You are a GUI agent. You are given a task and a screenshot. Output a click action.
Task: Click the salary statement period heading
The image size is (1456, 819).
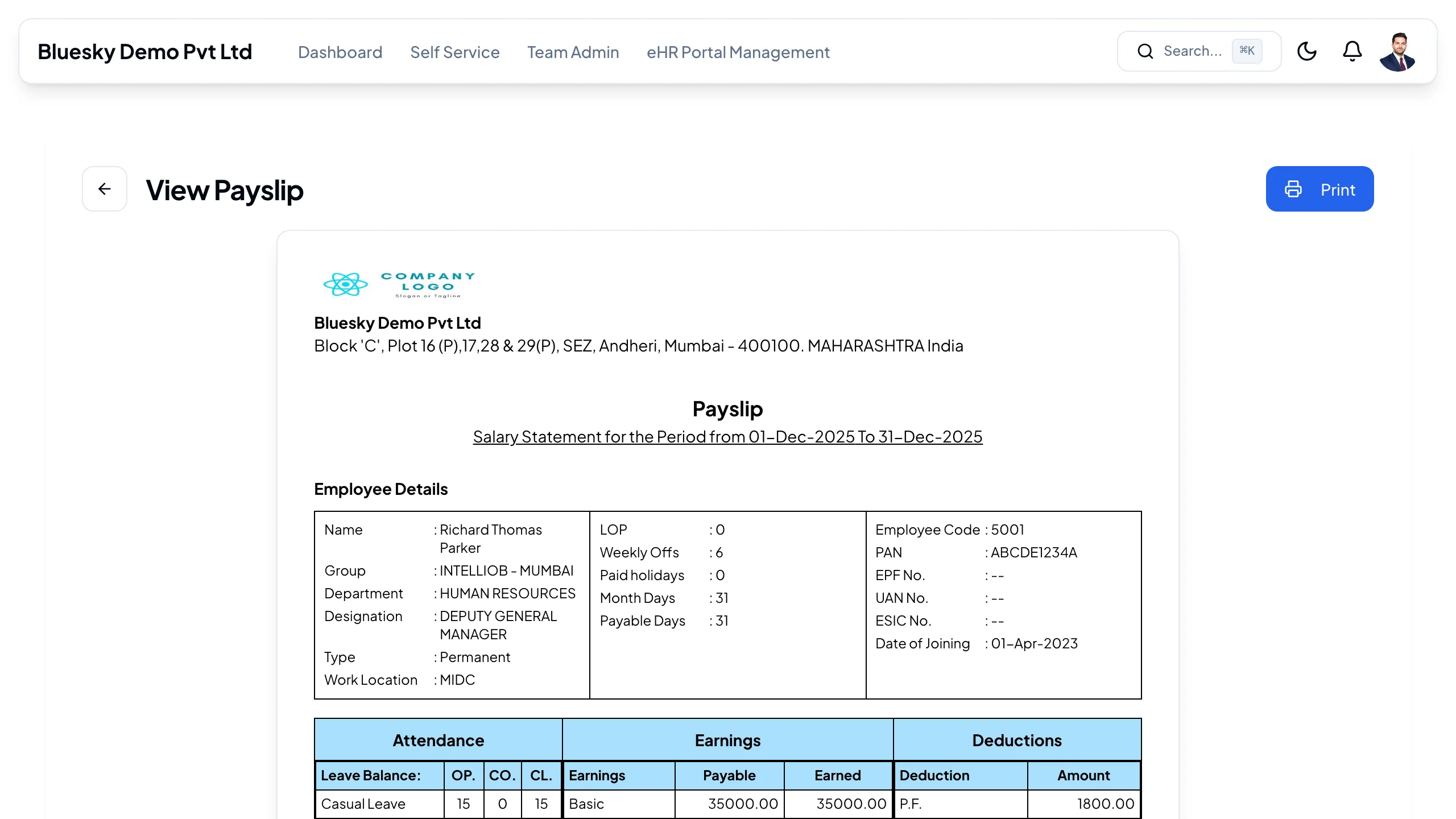coord(727,437)
